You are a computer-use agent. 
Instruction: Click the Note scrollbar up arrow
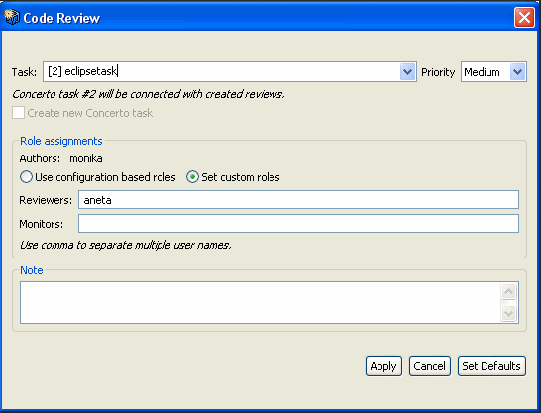click(508, 292)
